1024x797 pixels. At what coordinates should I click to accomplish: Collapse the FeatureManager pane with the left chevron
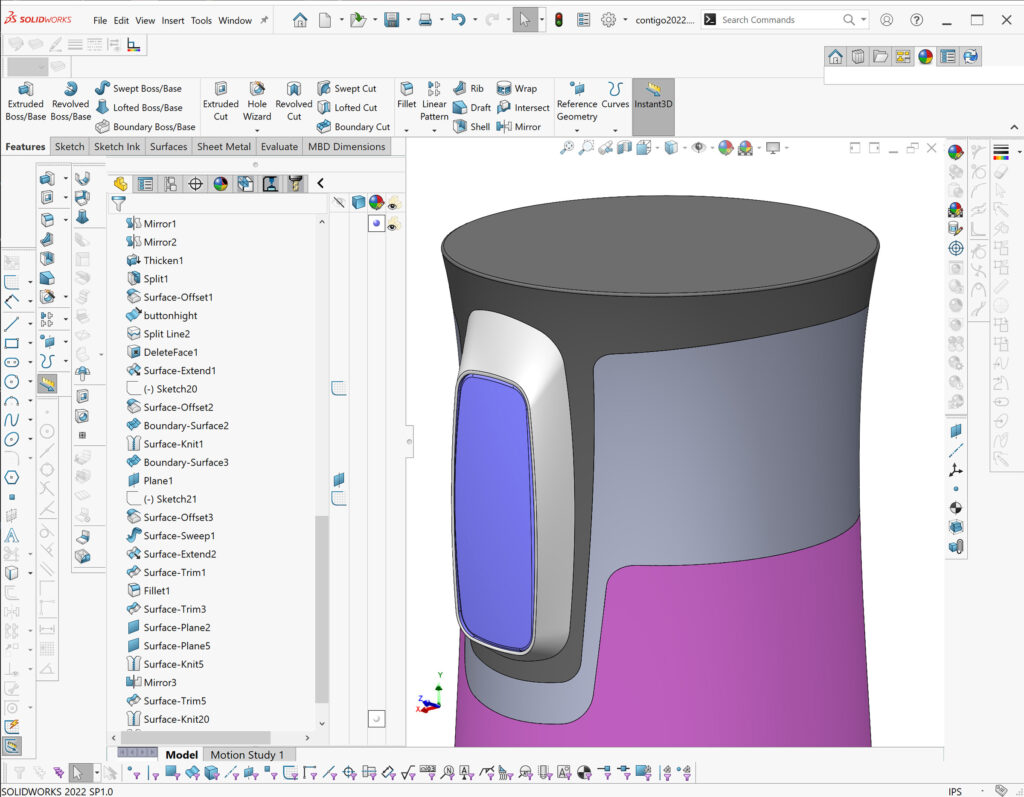[322, 184]
